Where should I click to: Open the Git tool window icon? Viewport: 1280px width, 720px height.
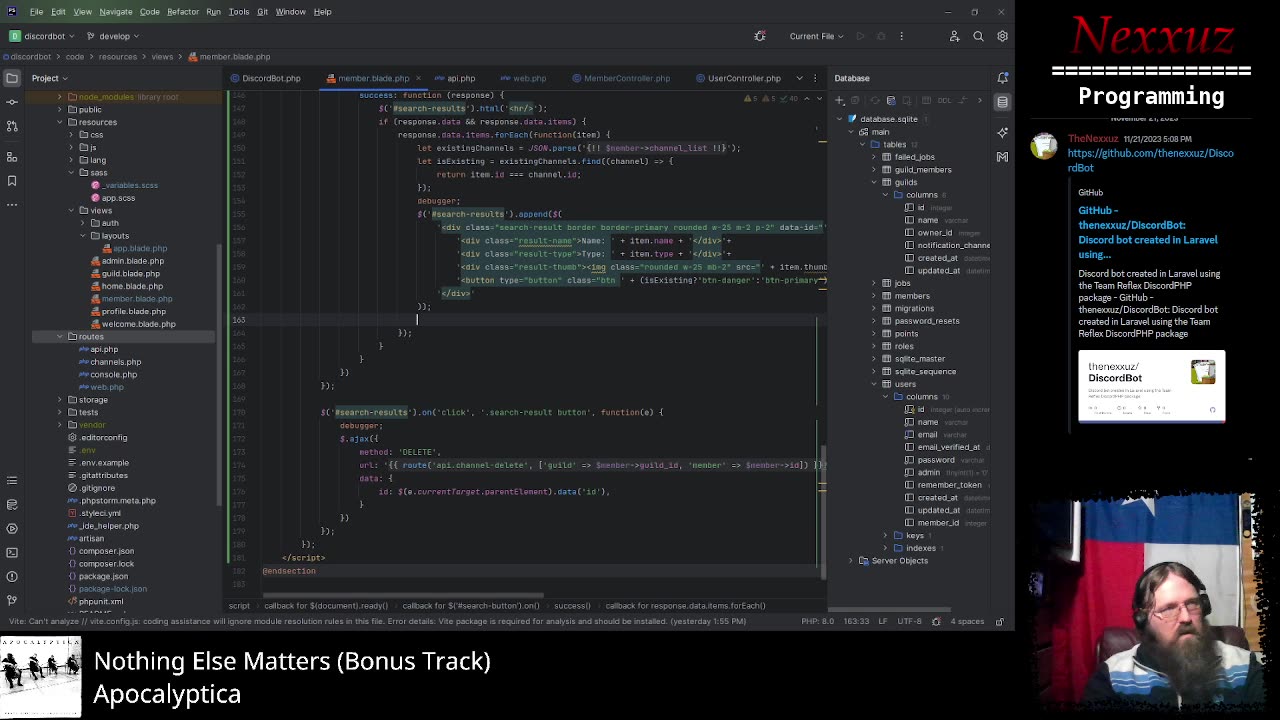click(12, 600)
